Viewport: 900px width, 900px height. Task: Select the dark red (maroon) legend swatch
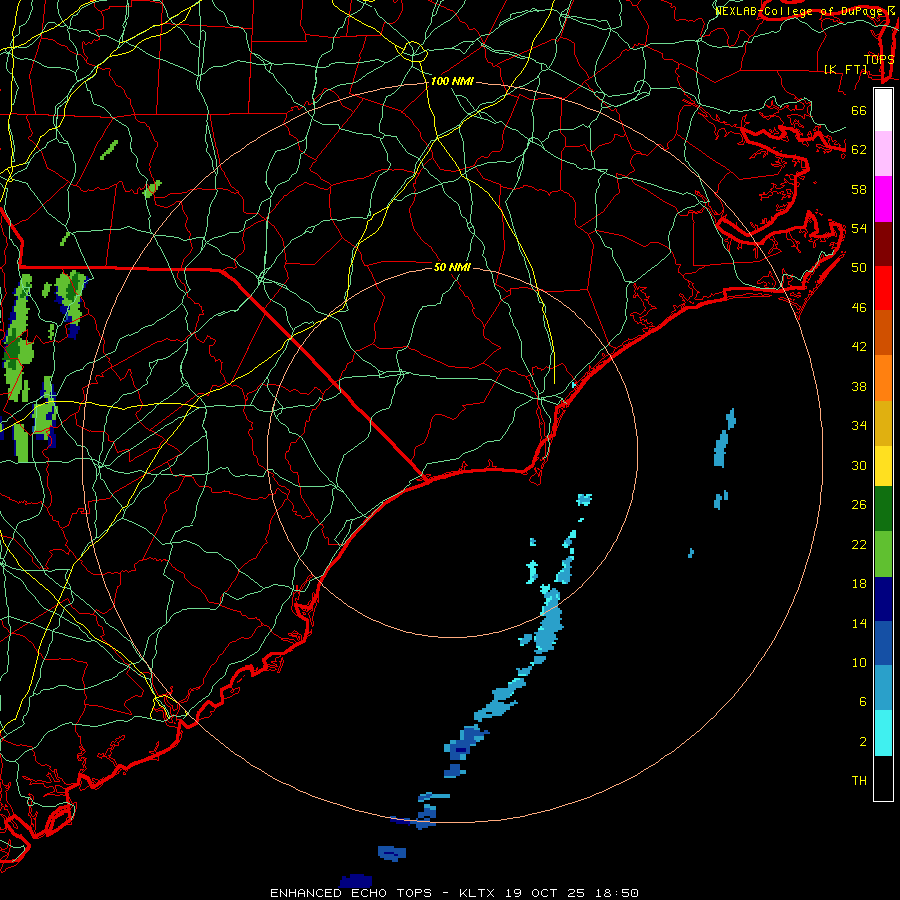tap(883, 244)
